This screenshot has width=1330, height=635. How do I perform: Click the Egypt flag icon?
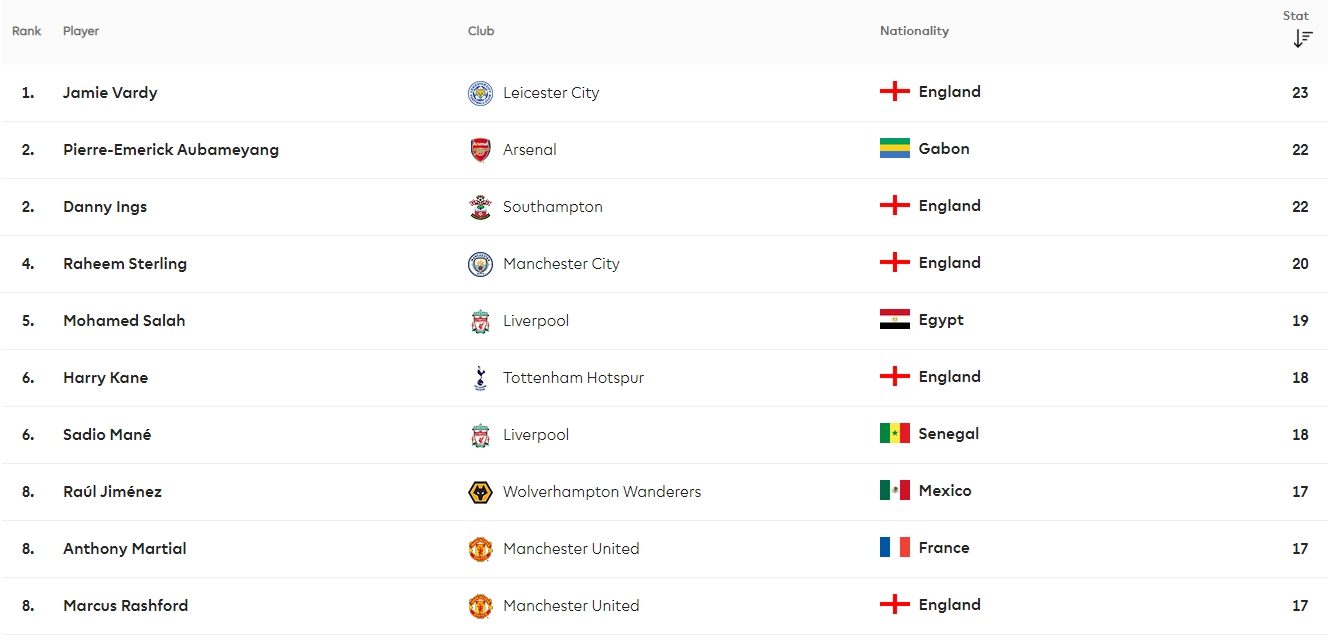894,320
